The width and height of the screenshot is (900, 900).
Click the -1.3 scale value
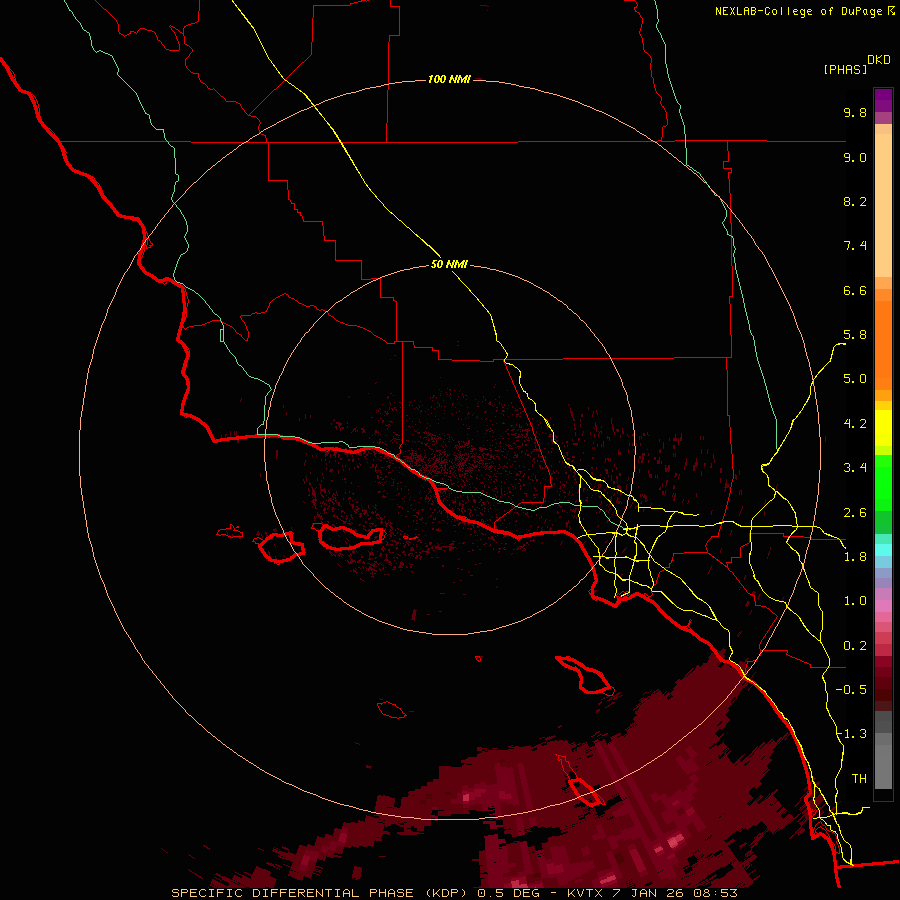click(851, 734)
